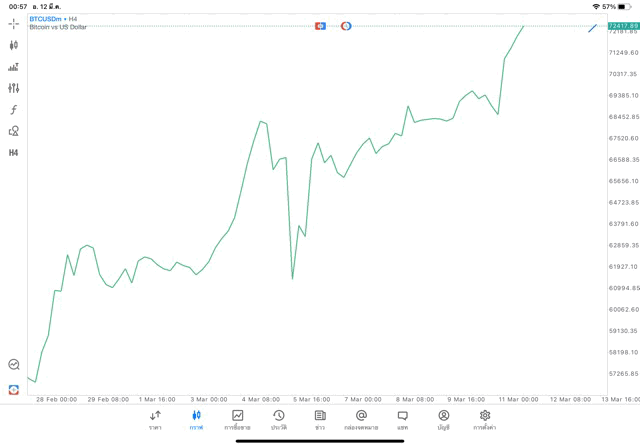Open the drawing objects shapes icon

[13, 131]
